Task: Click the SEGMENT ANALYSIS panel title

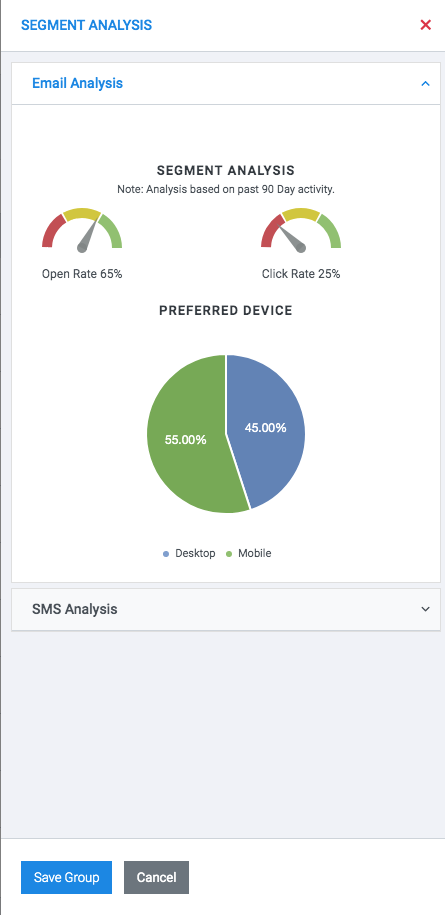Action: (86, 25)
